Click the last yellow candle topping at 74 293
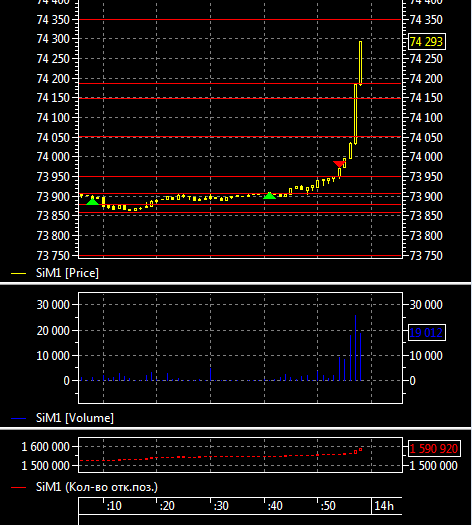 pos(361,63)
